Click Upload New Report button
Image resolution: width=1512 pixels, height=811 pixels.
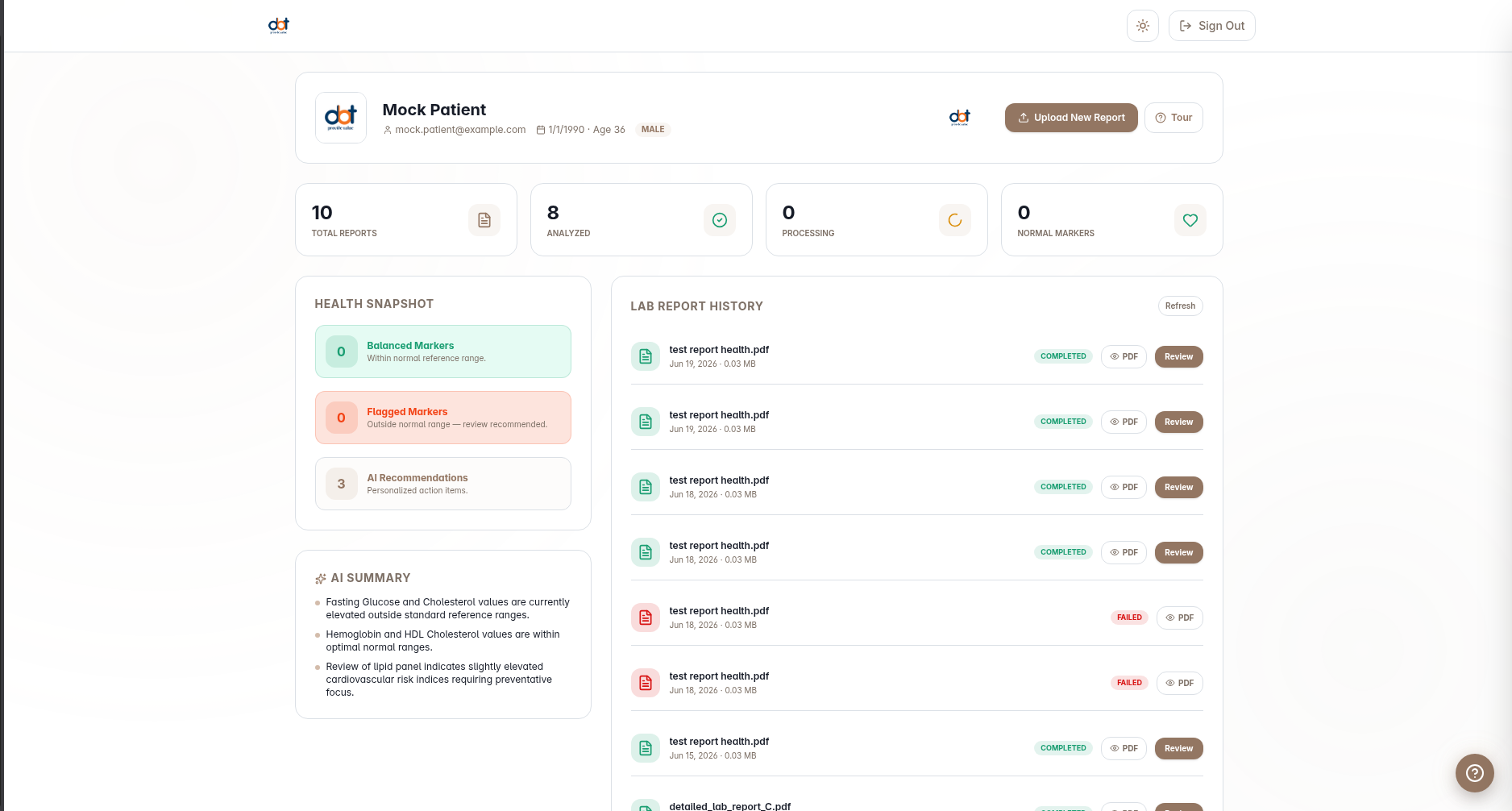click(1071, 118)
